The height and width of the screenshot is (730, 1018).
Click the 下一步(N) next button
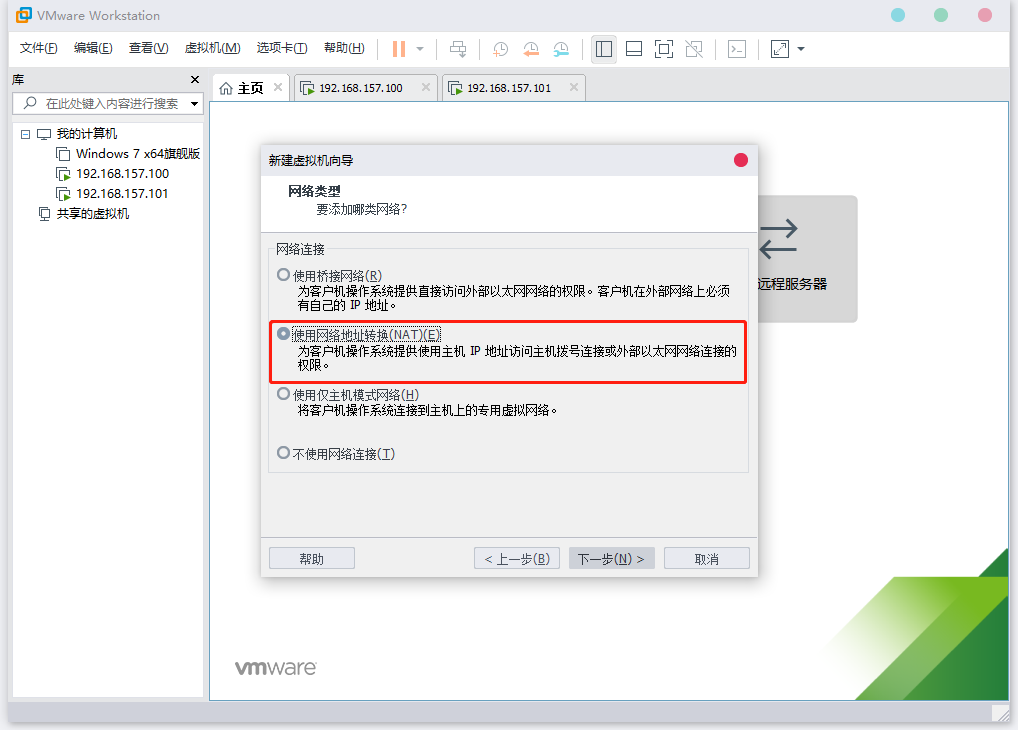click(x=612, y=559)
